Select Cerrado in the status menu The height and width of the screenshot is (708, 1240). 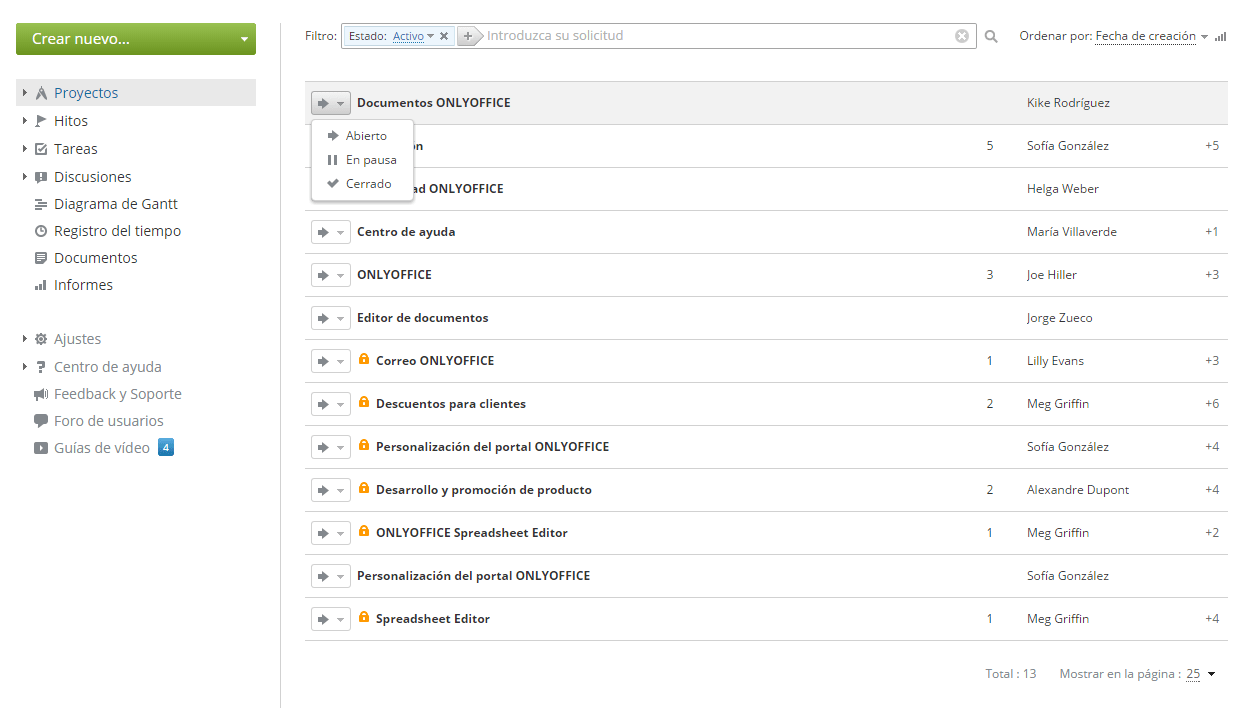point(362,184)
